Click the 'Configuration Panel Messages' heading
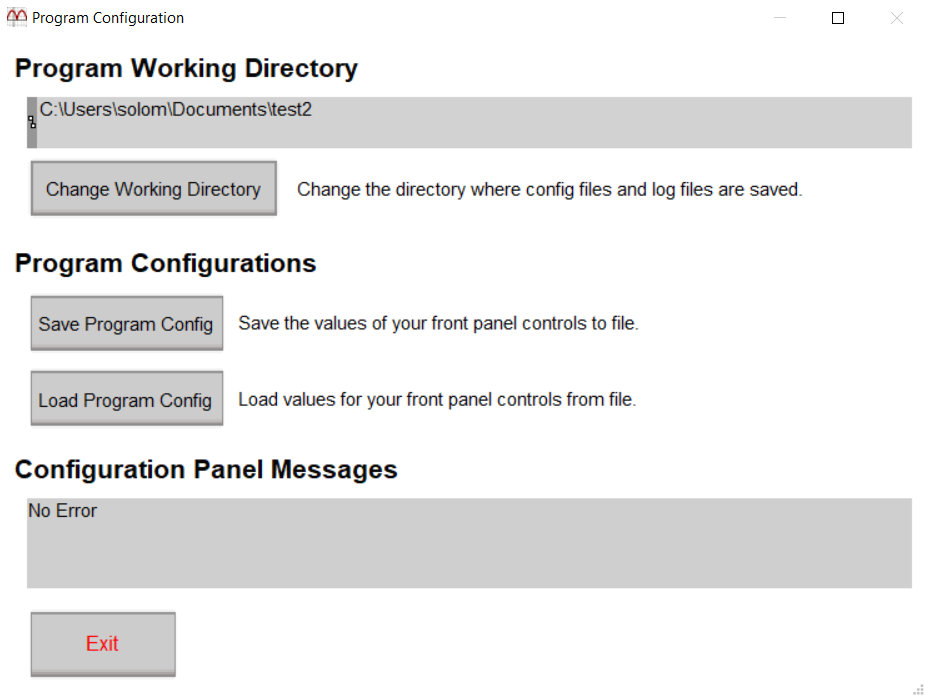The image size is (925, 697). pyautogui.click(x=206, y=470)
